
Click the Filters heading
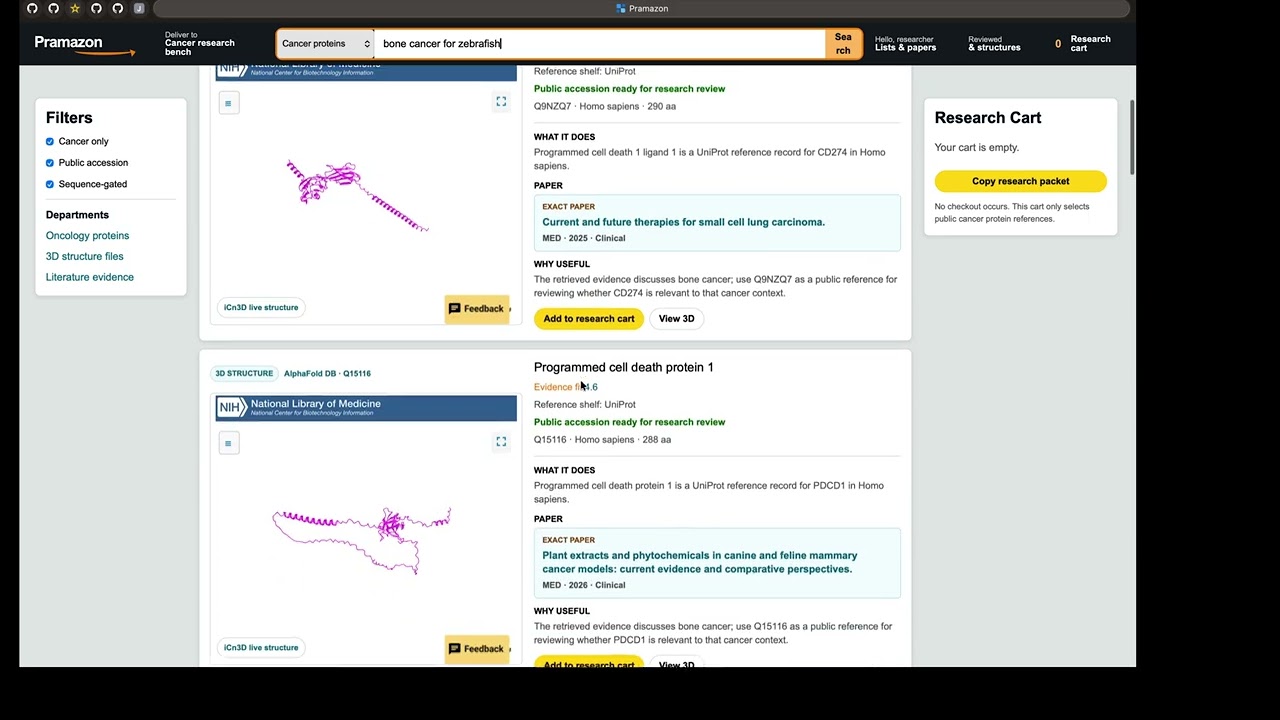point(69,118)
